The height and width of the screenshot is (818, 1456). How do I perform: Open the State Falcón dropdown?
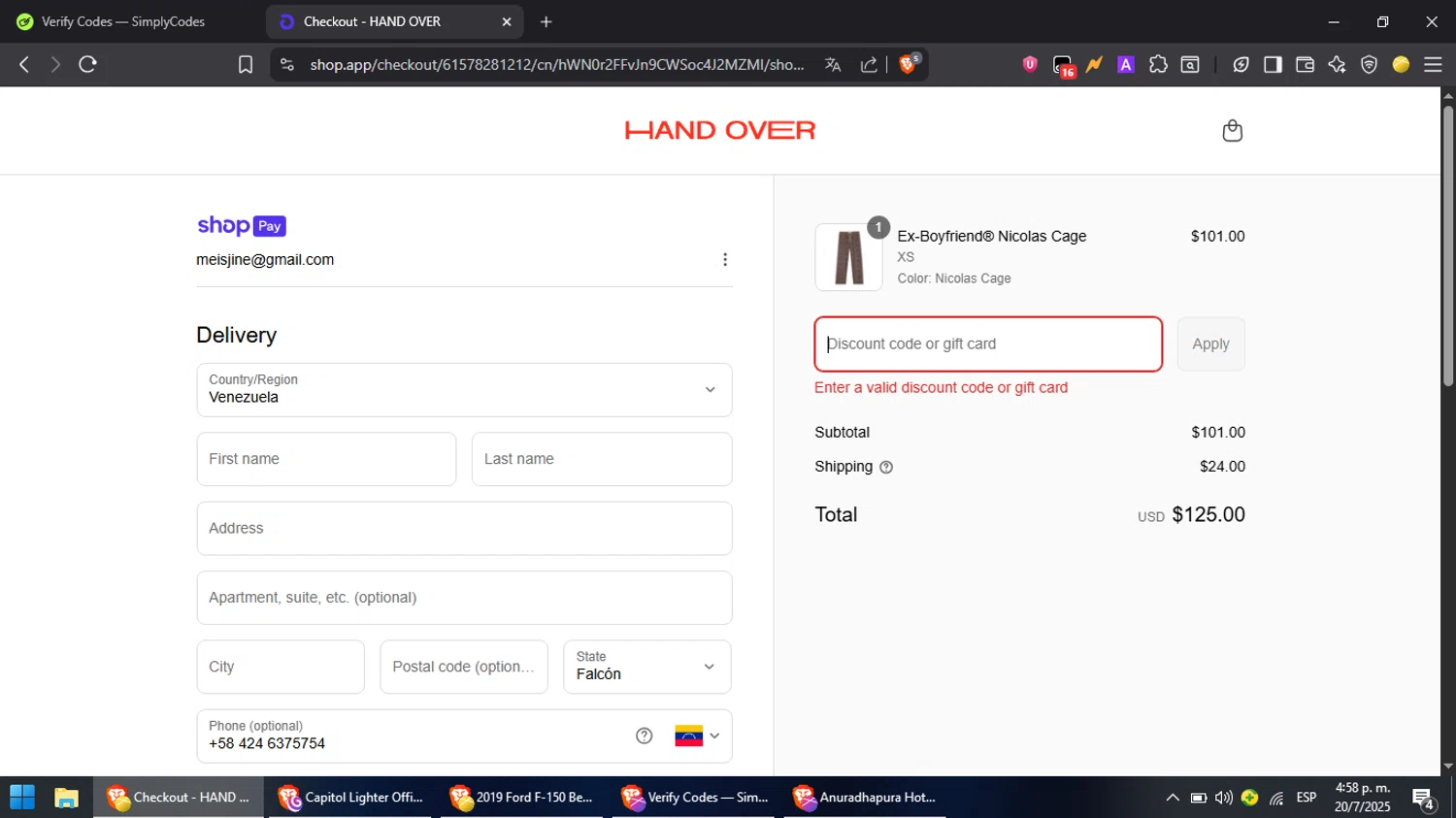pyautogui.click(x=647, y=667)
